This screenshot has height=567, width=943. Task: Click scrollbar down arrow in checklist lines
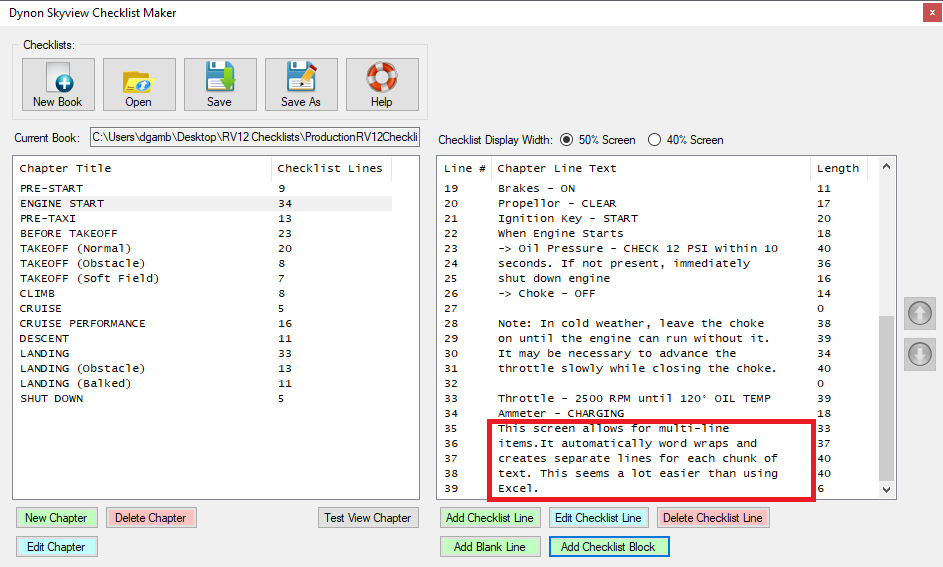[x=886, y=489]
